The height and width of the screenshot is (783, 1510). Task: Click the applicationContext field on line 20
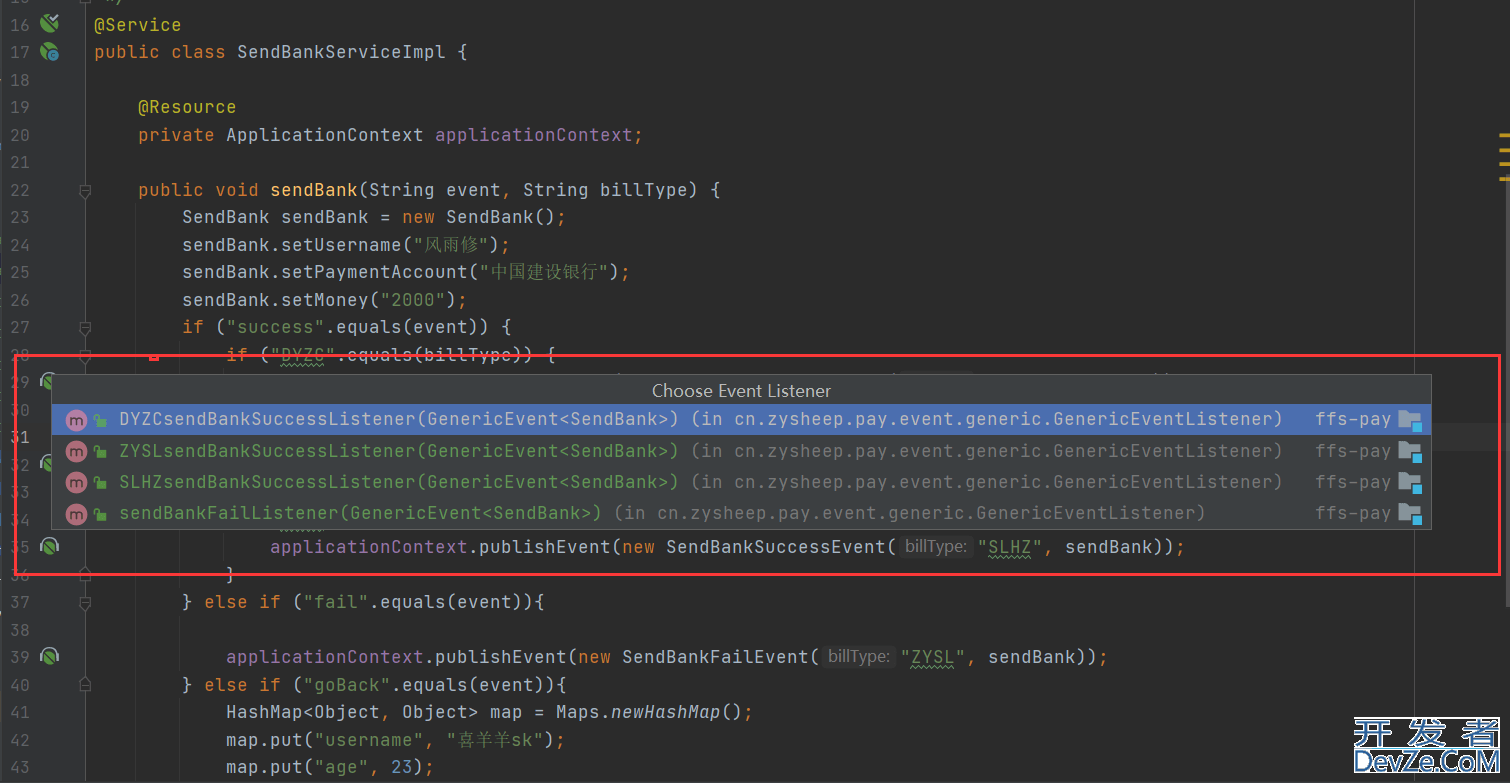tap(534, 135)
